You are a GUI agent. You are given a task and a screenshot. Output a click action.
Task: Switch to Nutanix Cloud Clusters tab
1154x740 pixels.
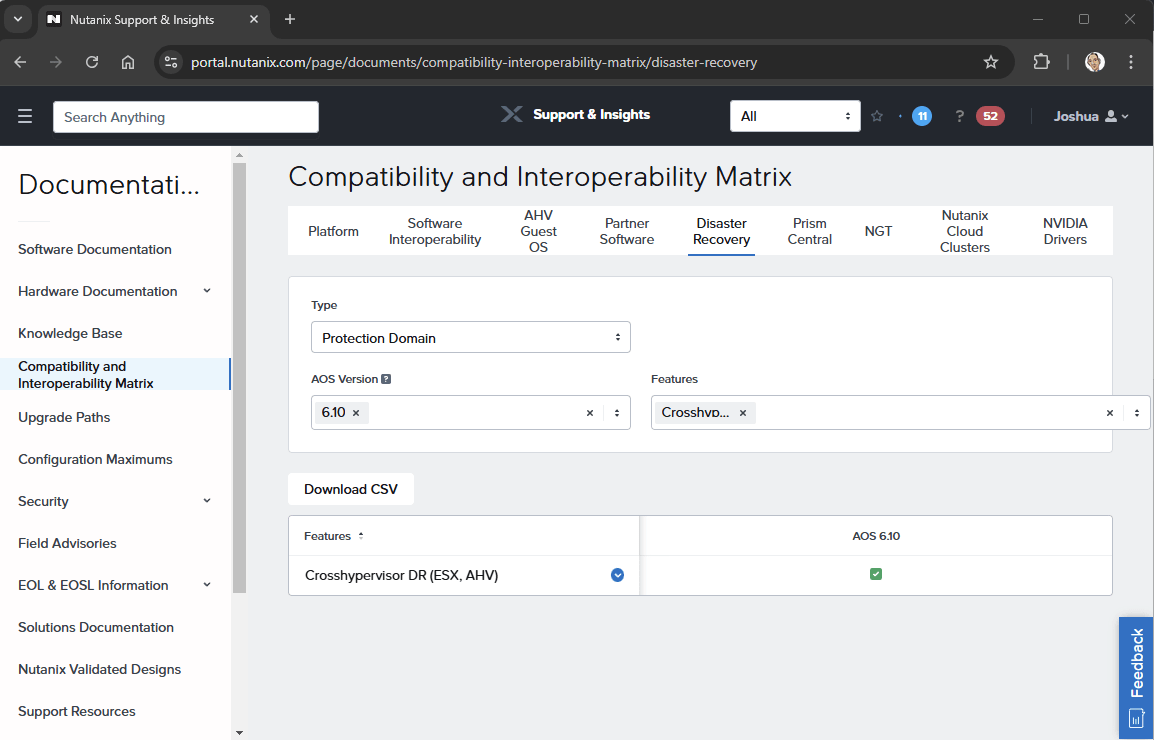click(x=965, y=231)
